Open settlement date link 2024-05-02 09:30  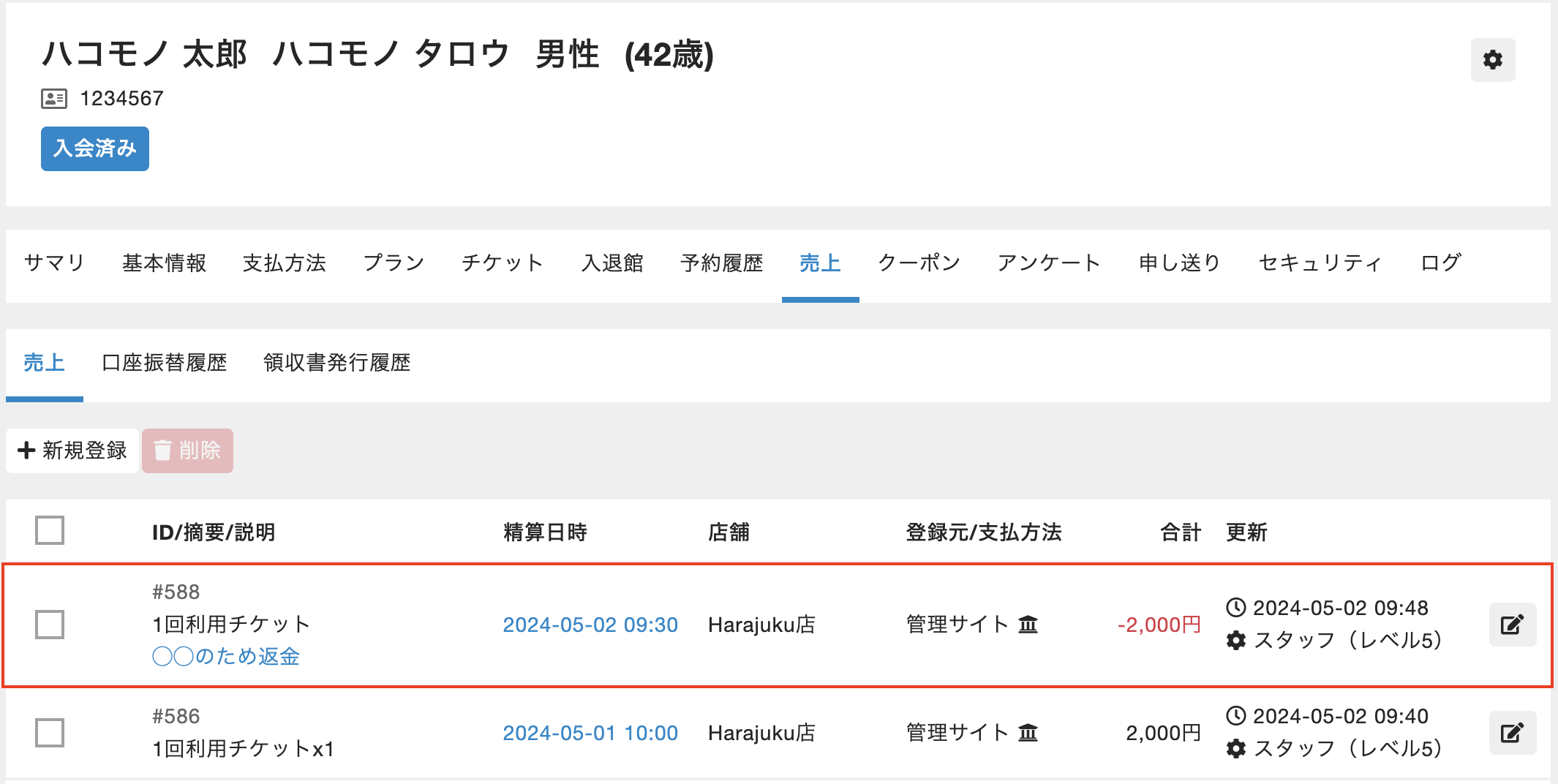coord(590,625)
